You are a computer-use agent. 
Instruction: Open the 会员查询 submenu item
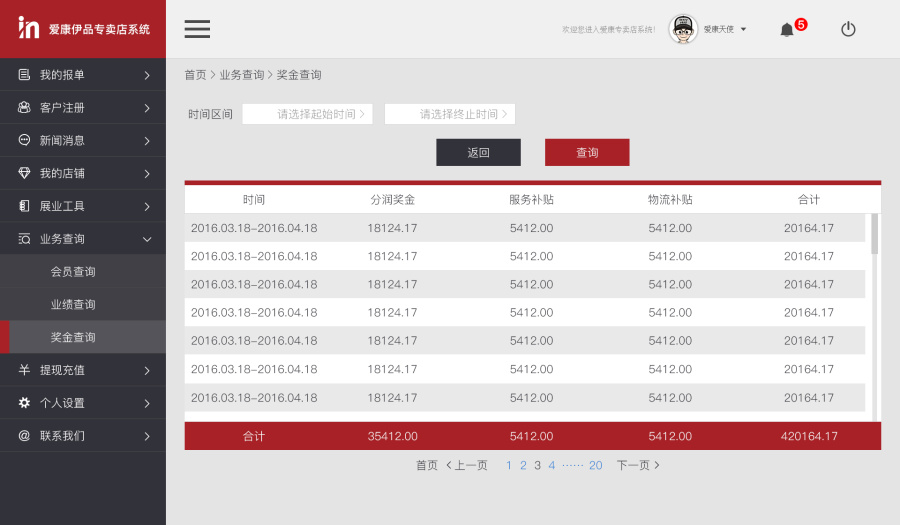[x=83, y=271]
